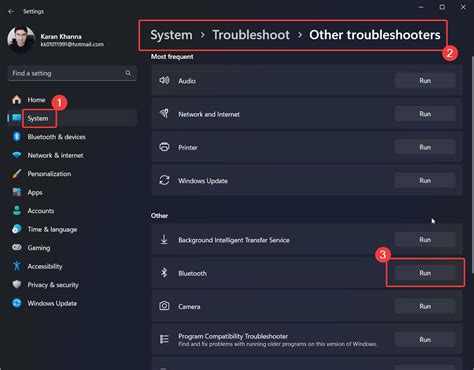This screenshot has height=370, width=474.
Task: Run the Camera troubleshooter
Action: point(425,306)
